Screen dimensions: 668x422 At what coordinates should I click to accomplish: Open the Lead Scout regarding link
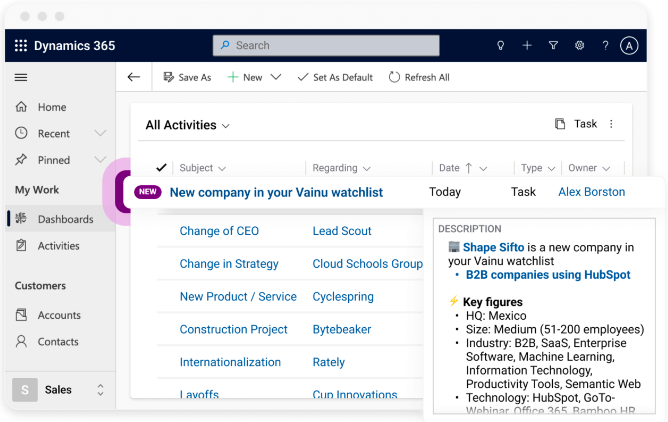342,231
